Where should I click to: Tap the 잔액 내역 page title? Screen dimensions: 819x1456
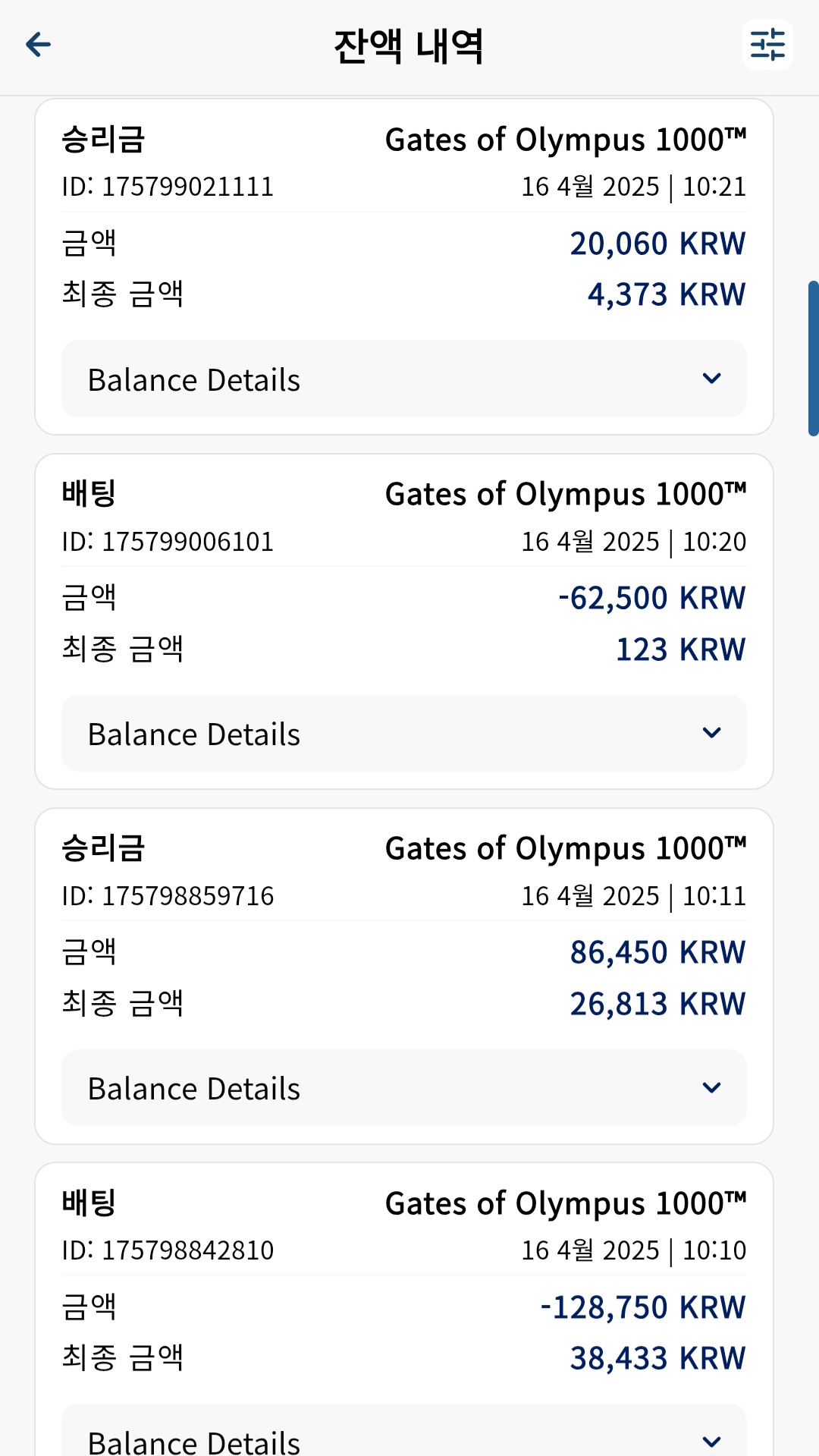(409, 46)
